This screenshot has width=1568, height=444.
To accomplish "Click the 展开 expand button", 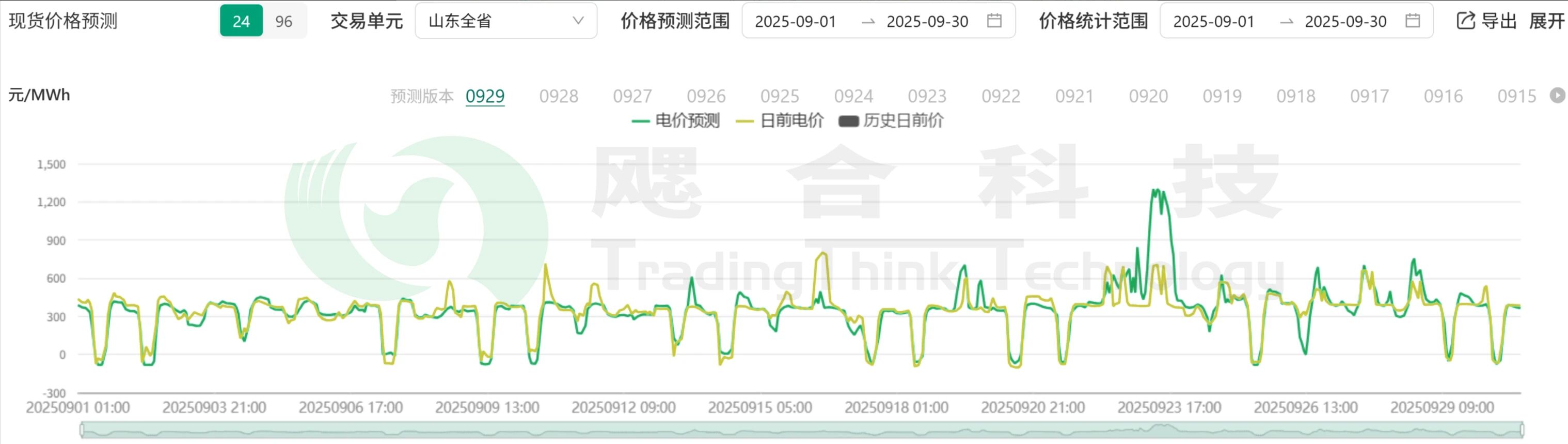I will (x=1547, y=21).
